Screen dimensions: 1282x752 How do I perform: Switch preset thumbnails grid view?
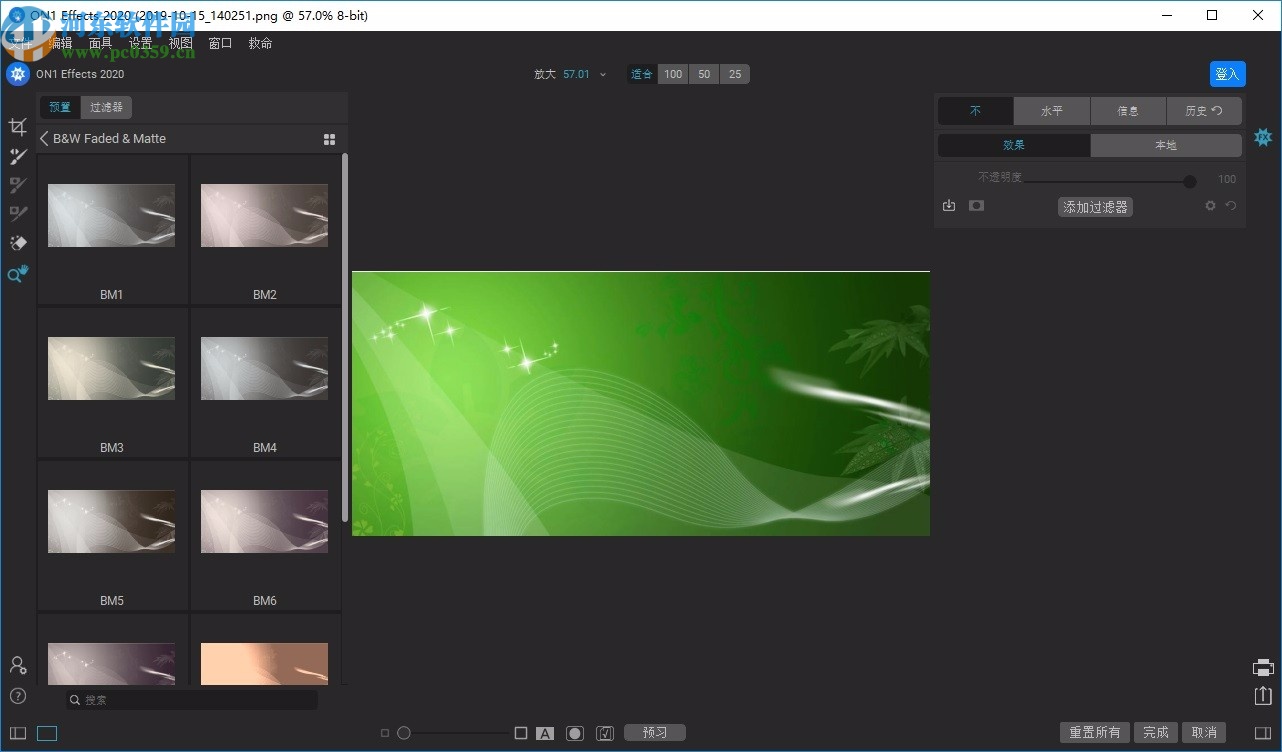point(330,139)
